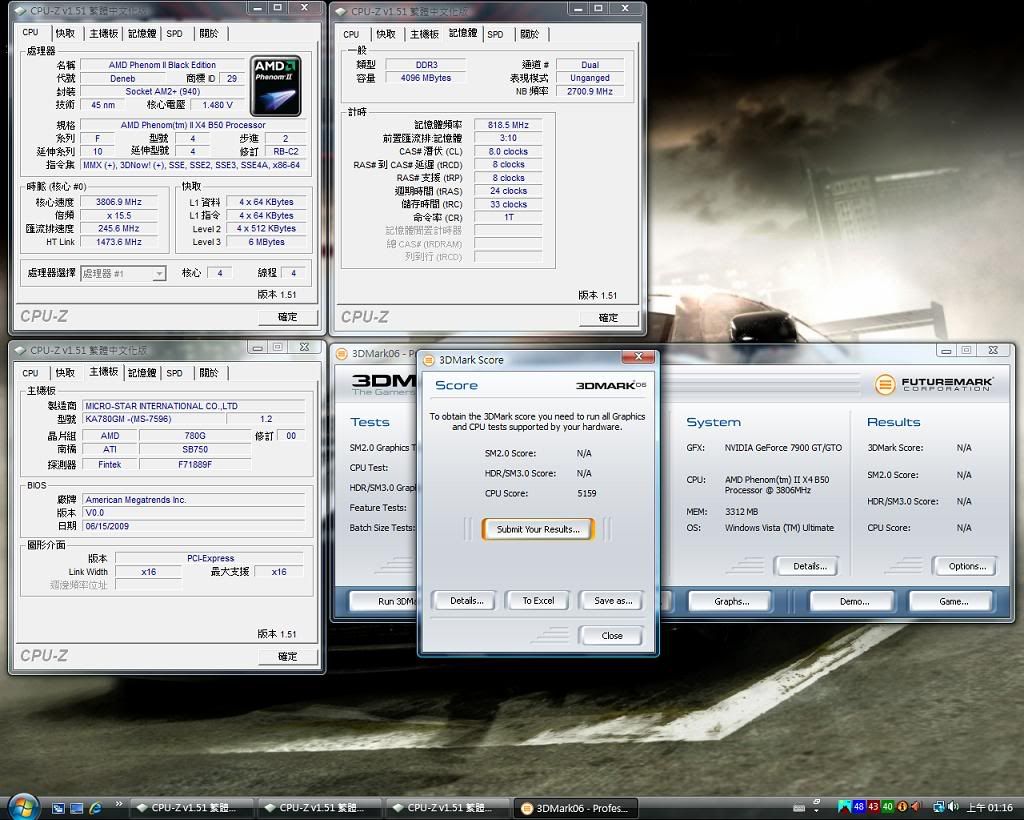Click the orange icon in the 3DMark Score title bar
This screenshot has width=1024, height=820.
point(428,359)
